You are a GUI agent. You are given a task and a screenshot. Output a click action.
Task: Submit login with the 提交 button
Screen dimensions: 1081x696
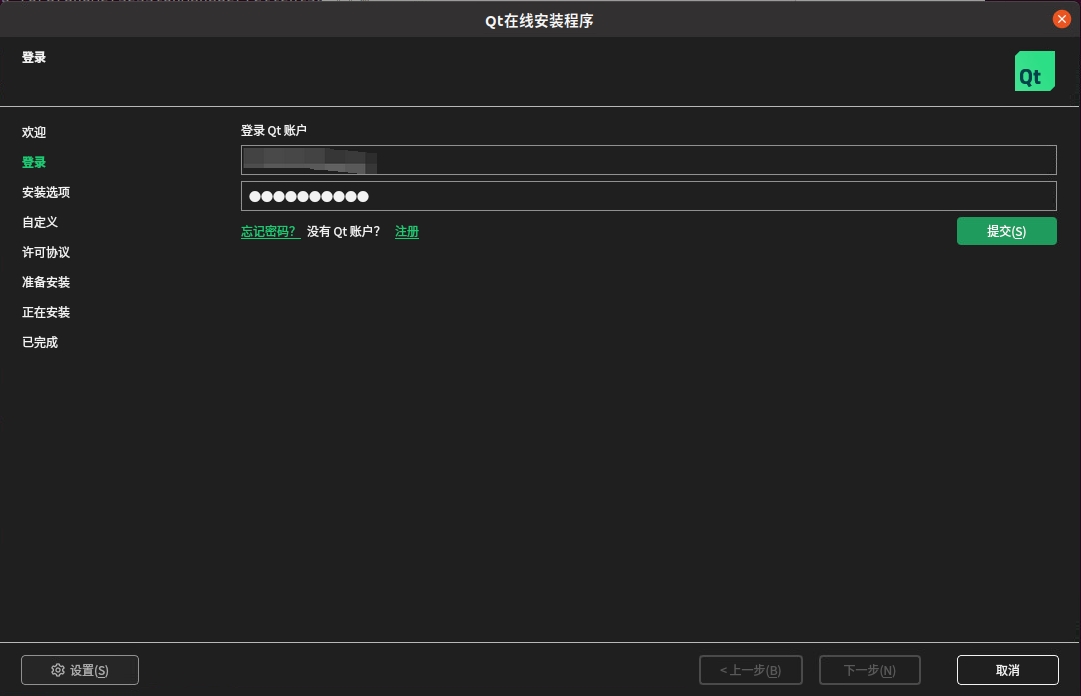1006,231
